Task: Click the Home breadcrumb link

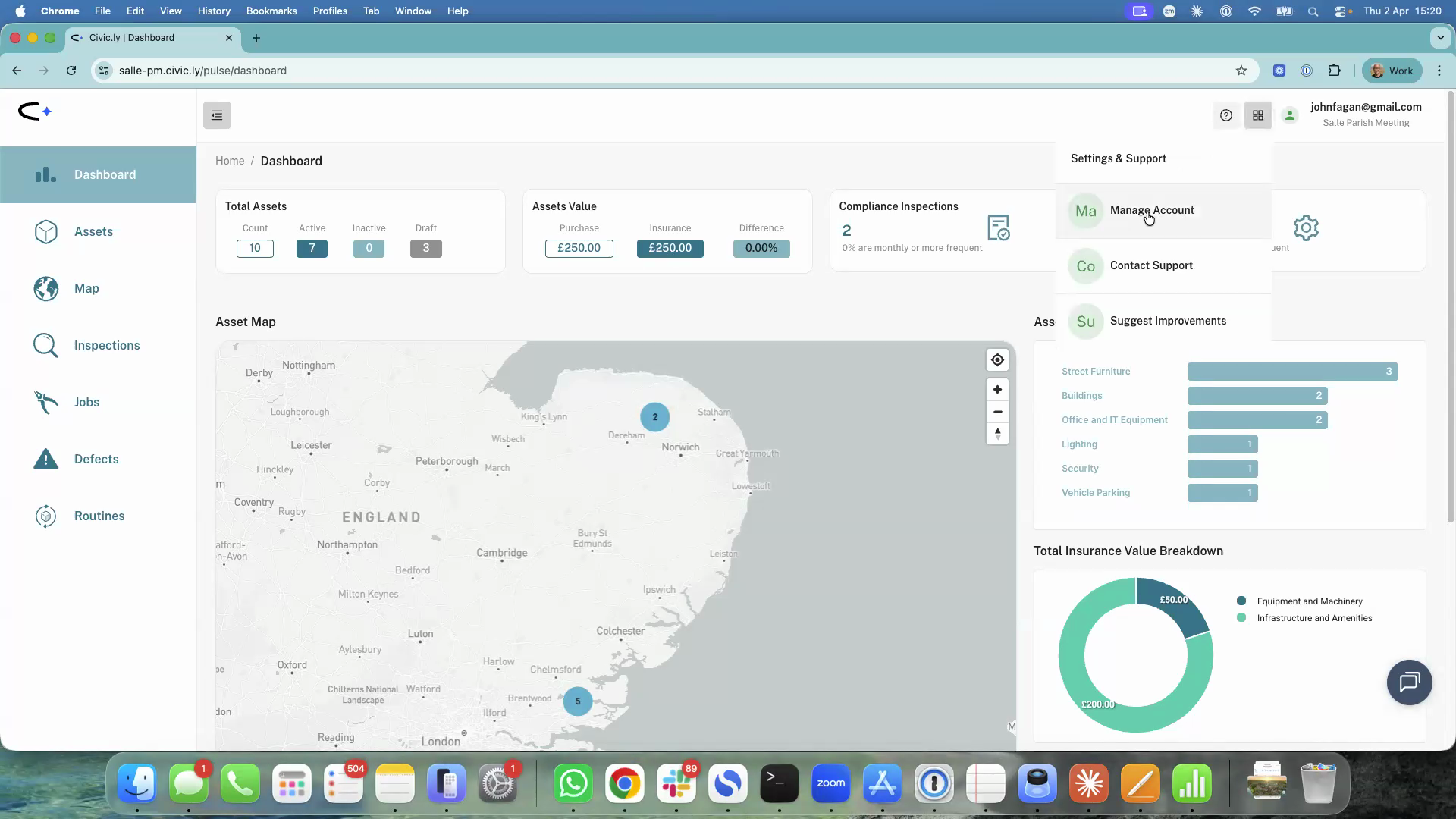Action: (x=230, y=161)
